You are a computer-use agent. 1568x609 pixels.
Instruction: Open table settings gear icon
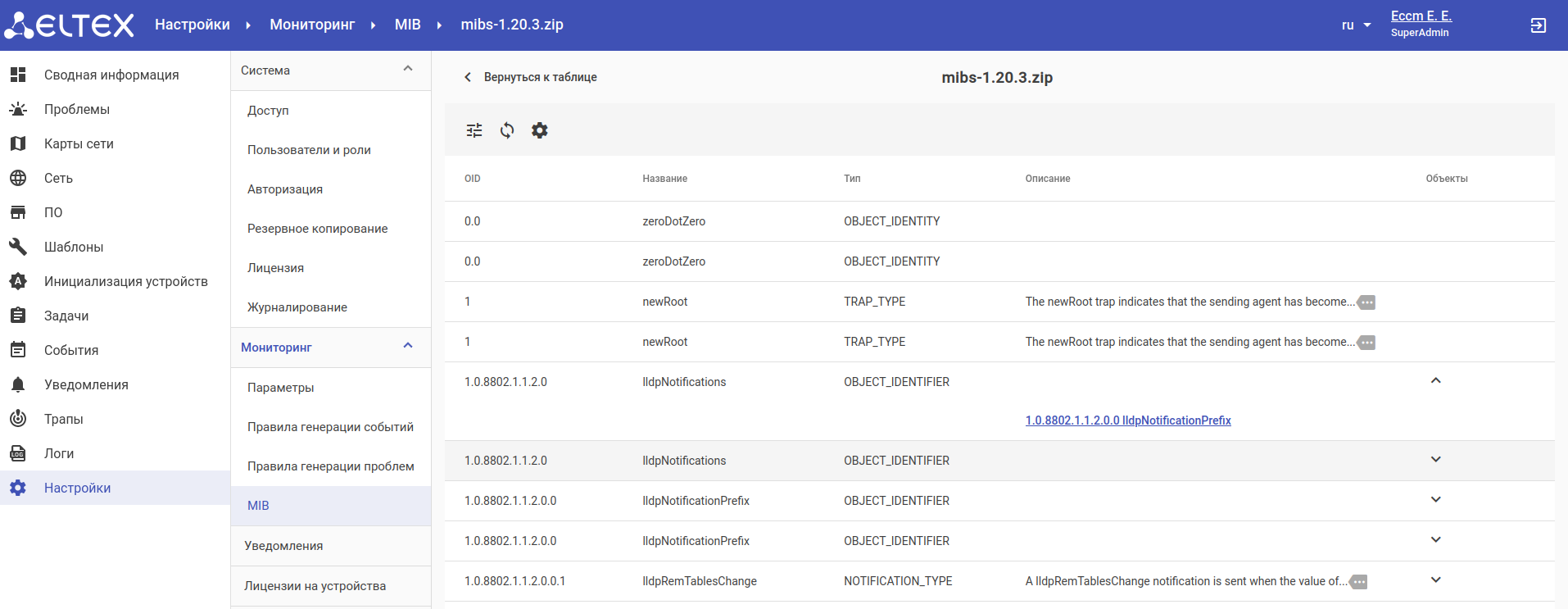point(540,130)
